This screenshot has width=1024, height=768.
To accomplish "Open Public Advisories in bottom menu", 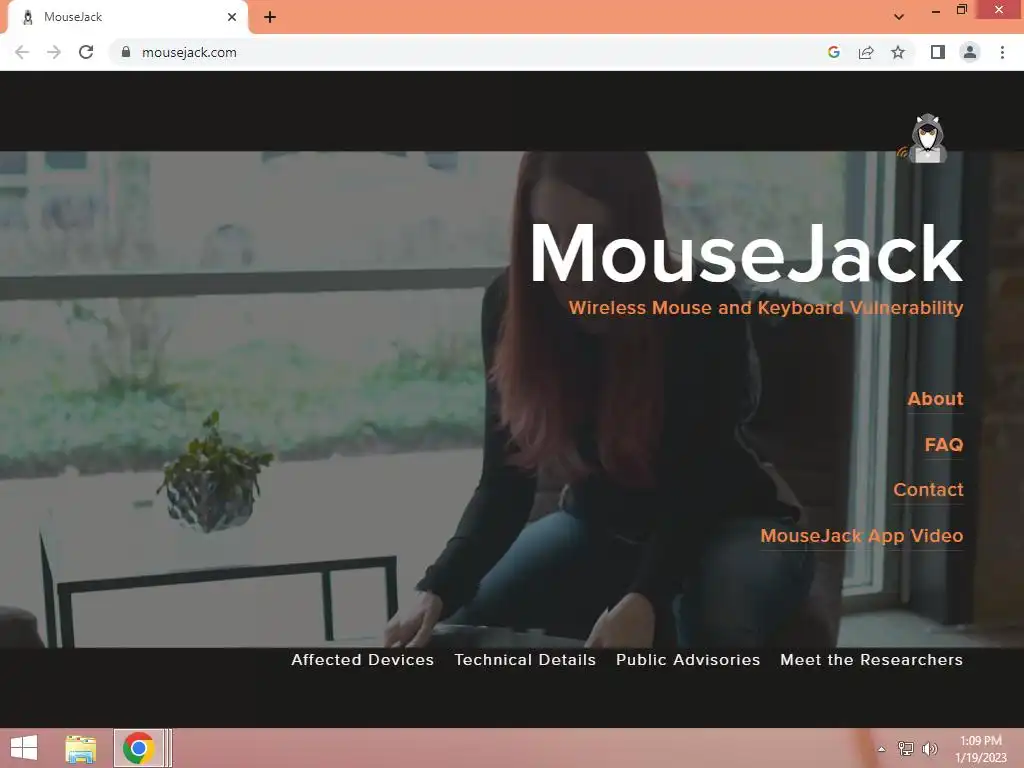I will [x=688, y=660].
